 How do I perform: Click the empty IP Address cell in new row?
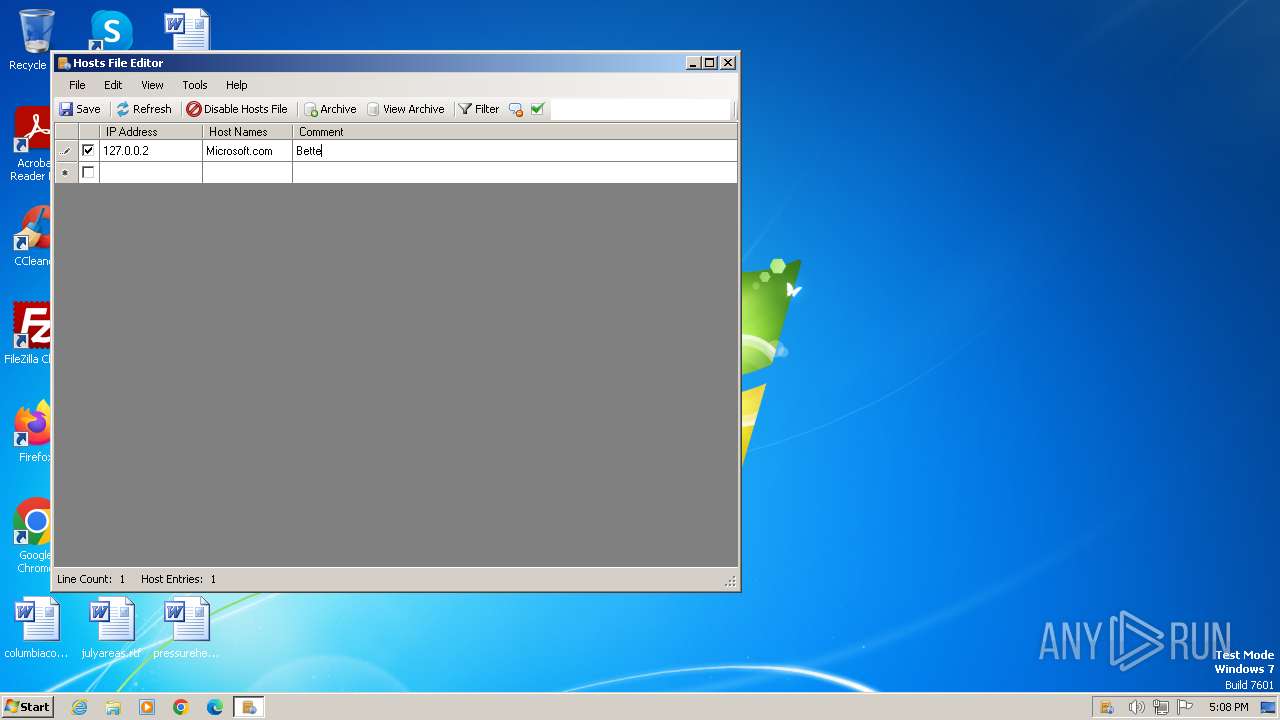(x=151, y=173)
